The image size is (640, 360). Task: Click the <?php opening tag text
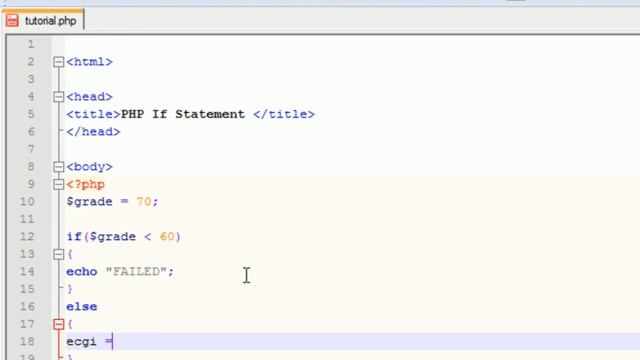[x=86, y=184]
